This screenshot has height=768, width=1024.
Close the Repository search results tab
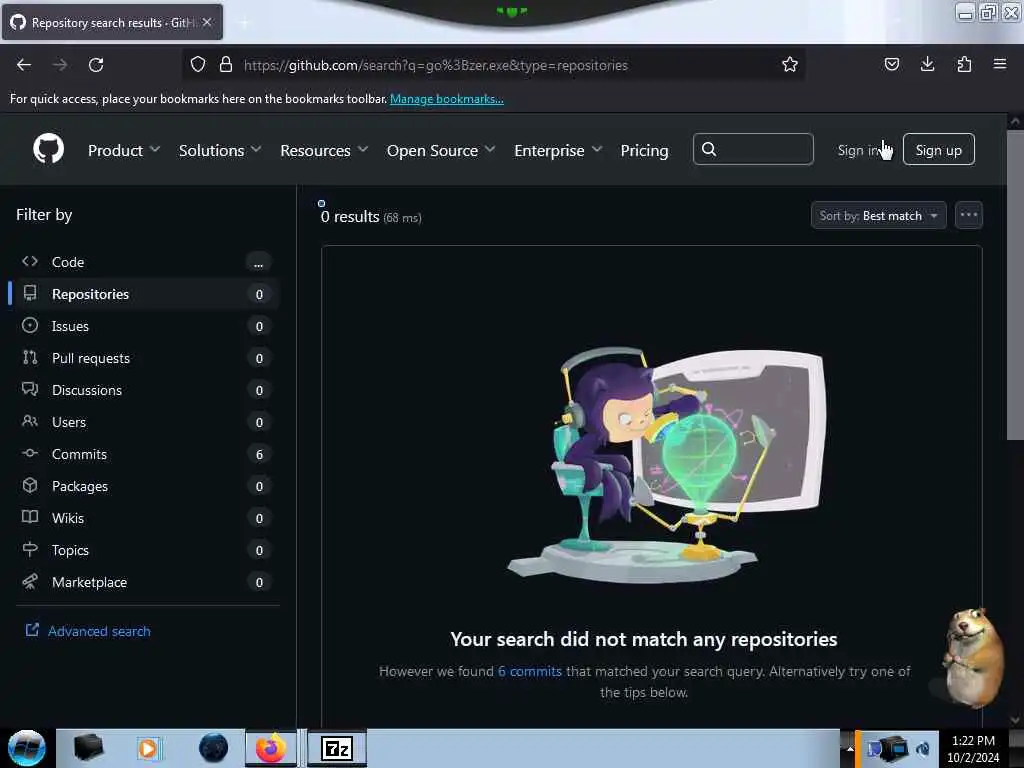207,22
